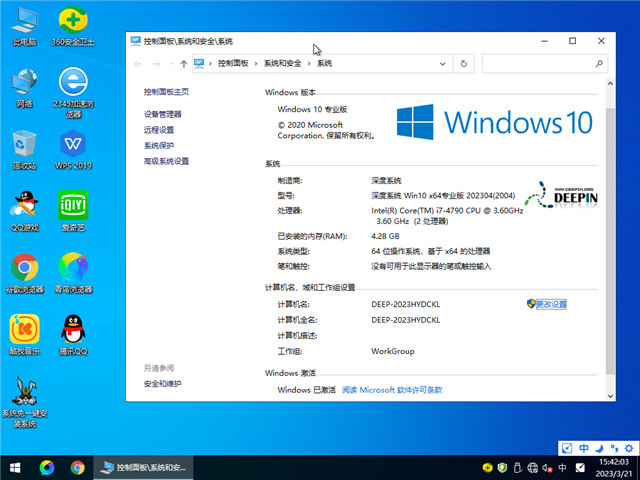Open 谷歌浏览器 Chrome desktop shortcut
Viewport: 640px width, 480px height.
[24, 267]
